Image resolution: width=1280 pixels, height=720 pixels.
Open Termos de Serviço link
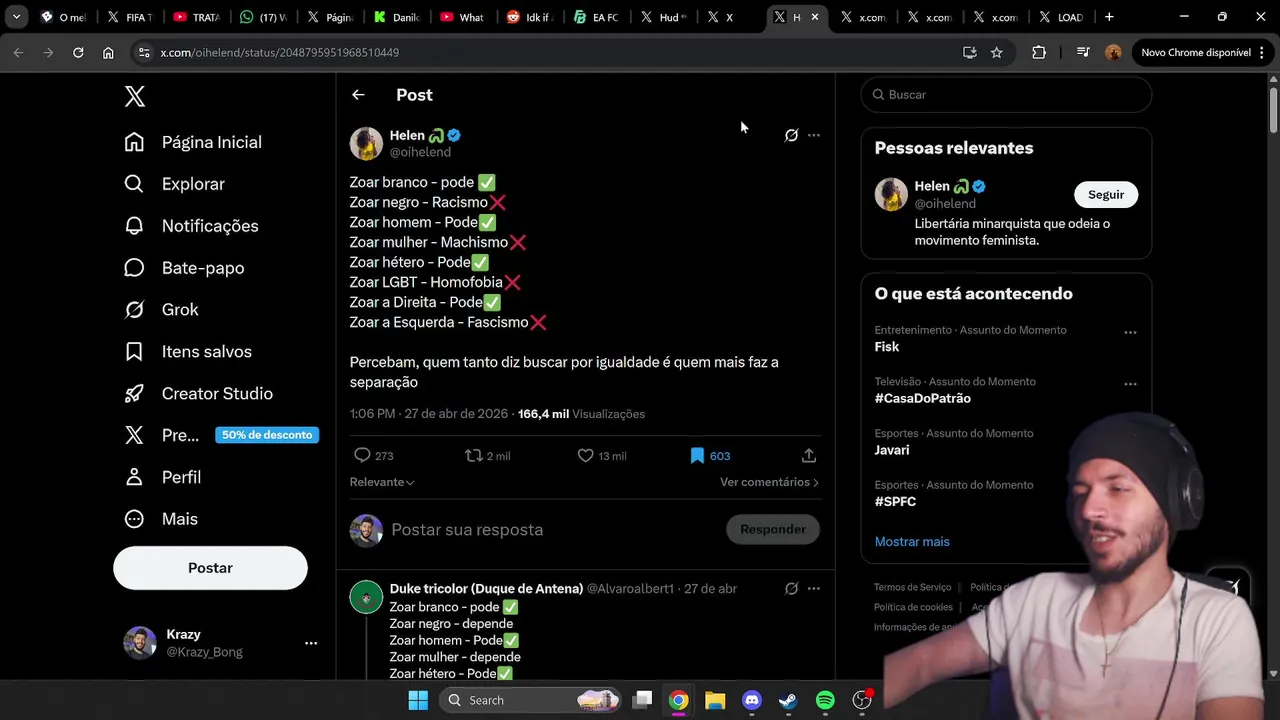pyautogui.click(x=913, y=588)
